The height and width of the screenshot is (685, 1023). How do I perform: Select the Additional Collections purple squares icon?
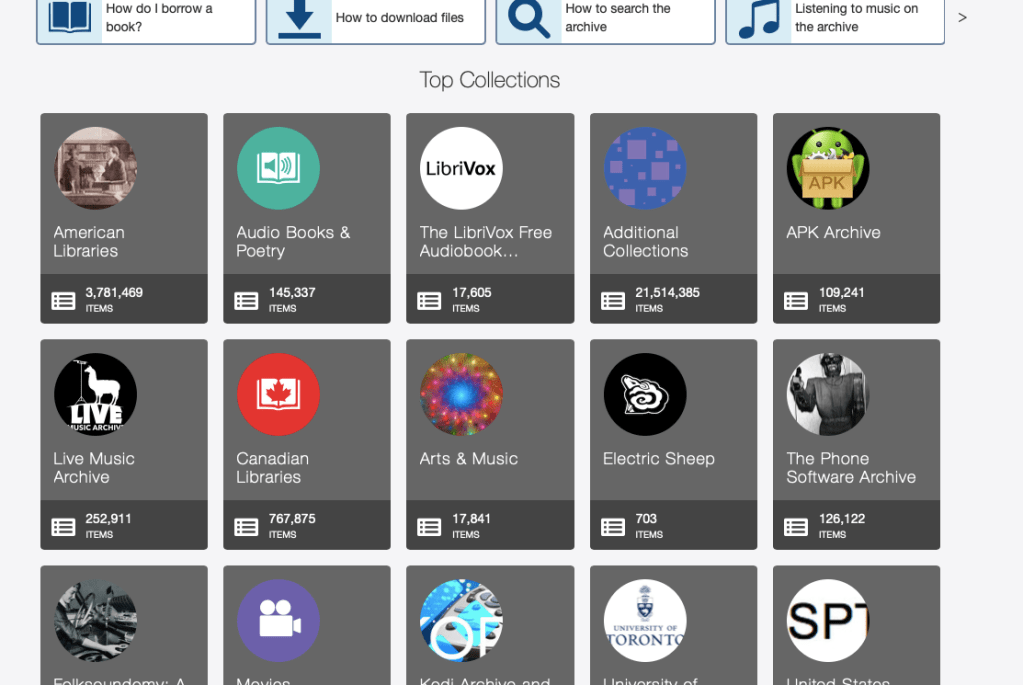645,168
